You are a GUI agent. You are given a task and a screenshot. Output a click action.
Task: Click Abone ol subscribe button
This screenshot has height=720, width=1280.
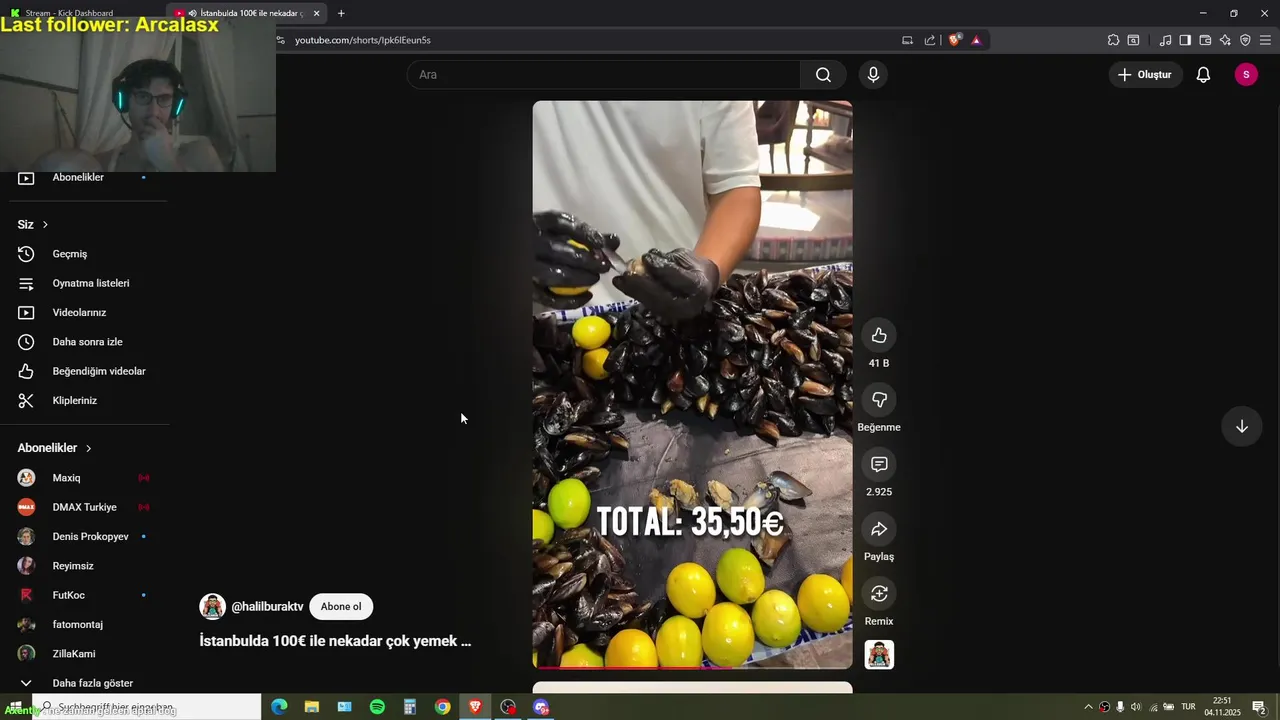pos(341,607)
